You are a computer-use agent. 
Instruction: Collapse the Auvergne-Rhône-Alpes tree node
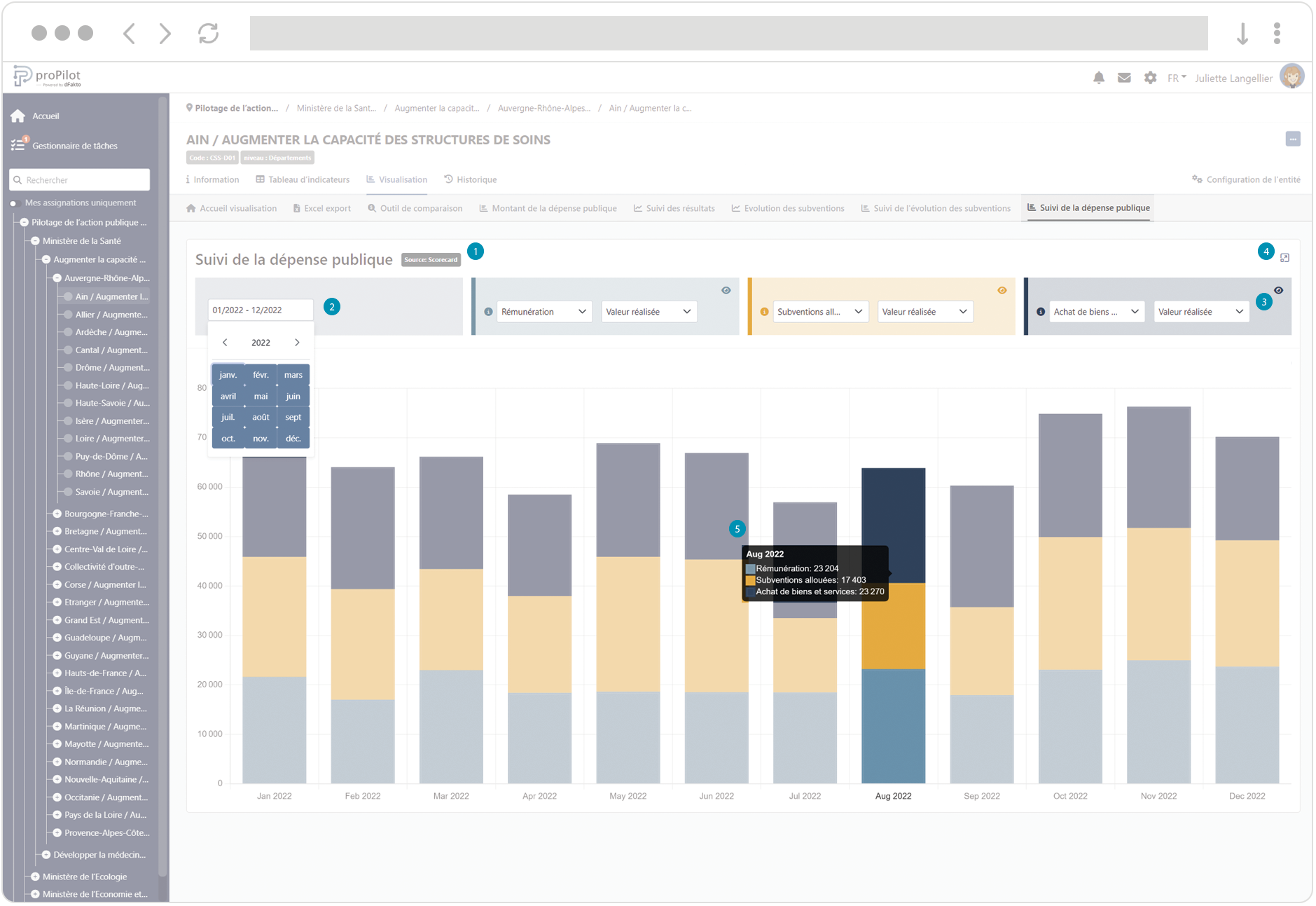(57, 278)
